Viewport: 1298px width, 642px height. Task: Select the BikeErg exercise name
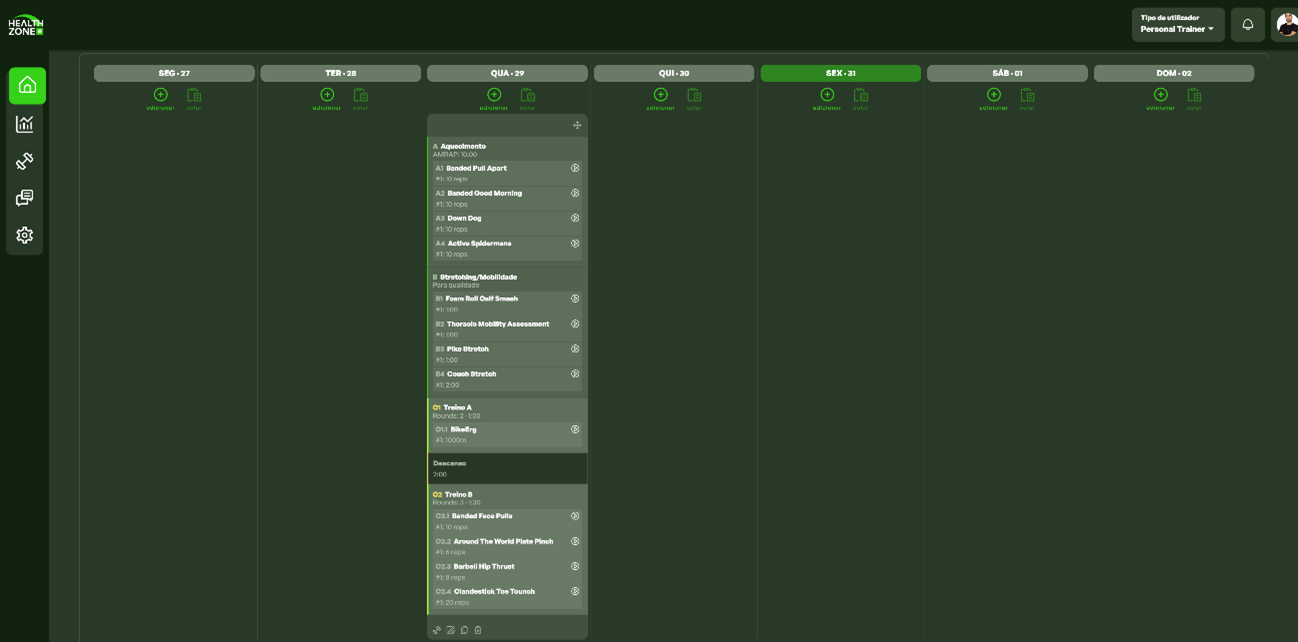pyautogui.click(x=463, y=429)
